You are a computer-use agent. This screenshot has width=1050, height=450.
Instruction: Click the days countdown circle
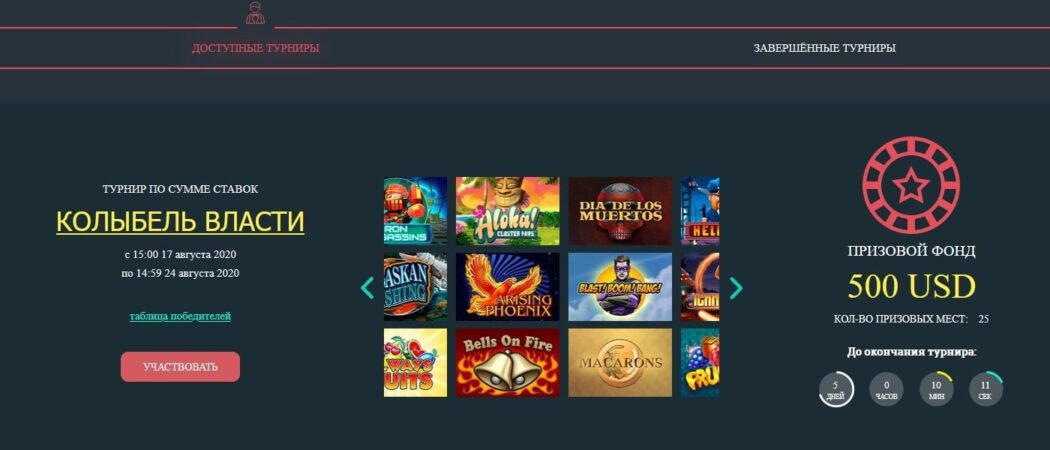[836, 389]
